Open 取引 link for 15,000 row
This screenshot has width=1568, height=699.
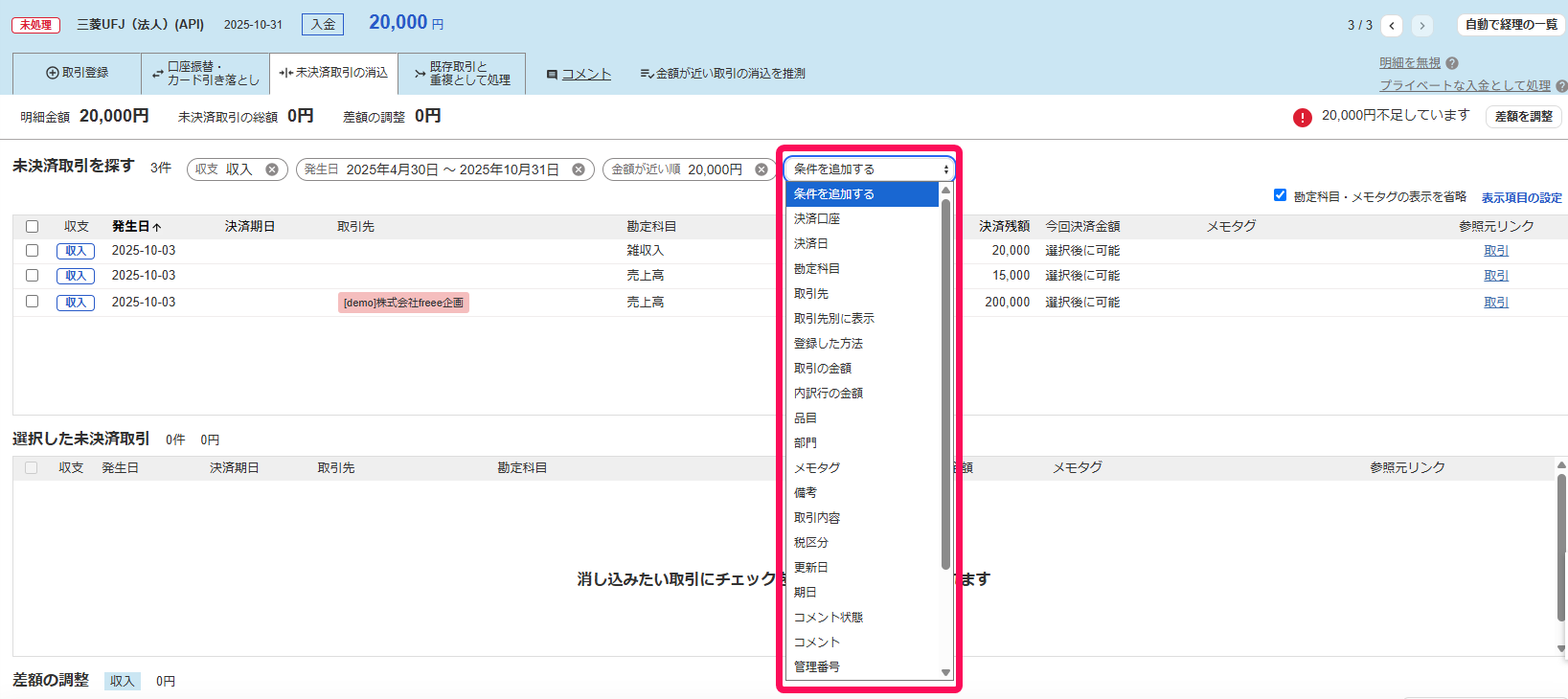[1496, 276]
